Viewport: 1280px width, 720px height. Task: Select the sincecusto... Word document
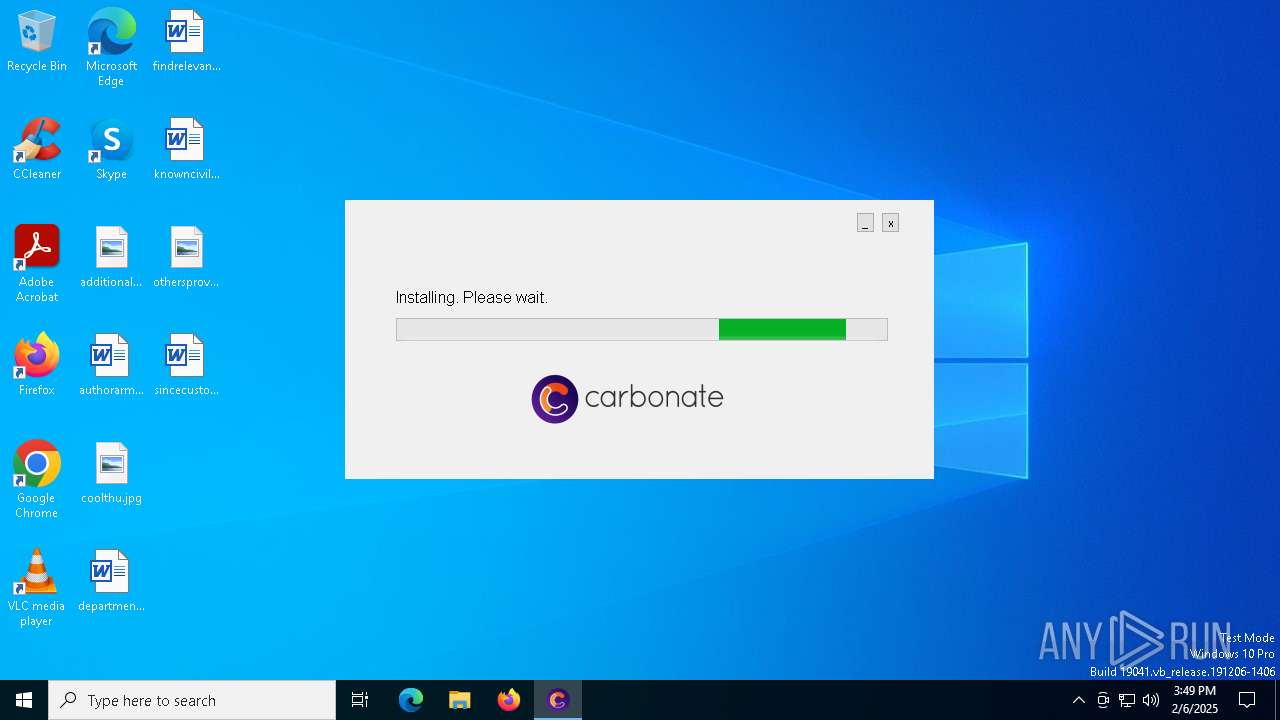186,365
